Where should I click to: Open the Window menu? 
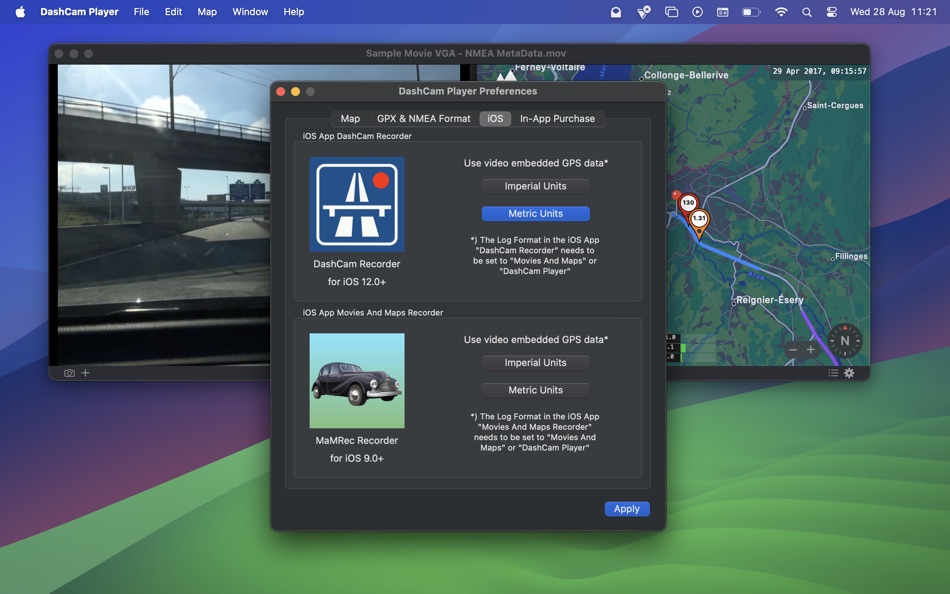point(250,12)
